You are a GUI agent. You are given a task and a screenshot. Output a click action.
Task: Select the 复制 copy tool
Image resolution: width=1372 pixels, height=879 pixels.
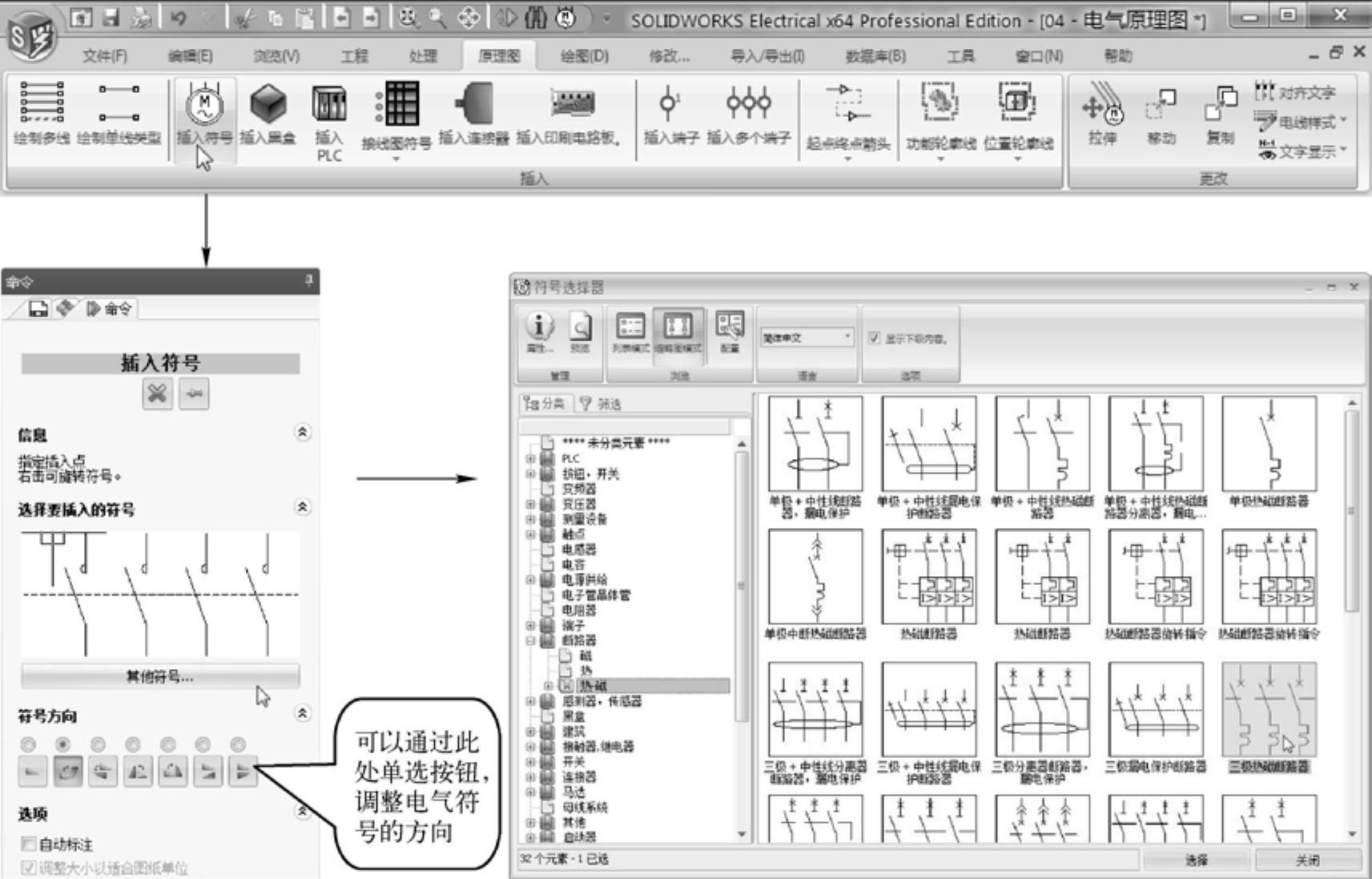pyautogui.click(x=1220, y=115)
